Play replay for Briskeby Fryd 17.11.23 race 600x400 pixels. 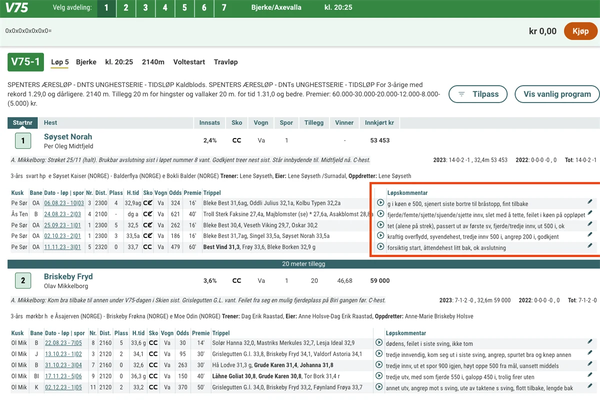coord(379,376)
